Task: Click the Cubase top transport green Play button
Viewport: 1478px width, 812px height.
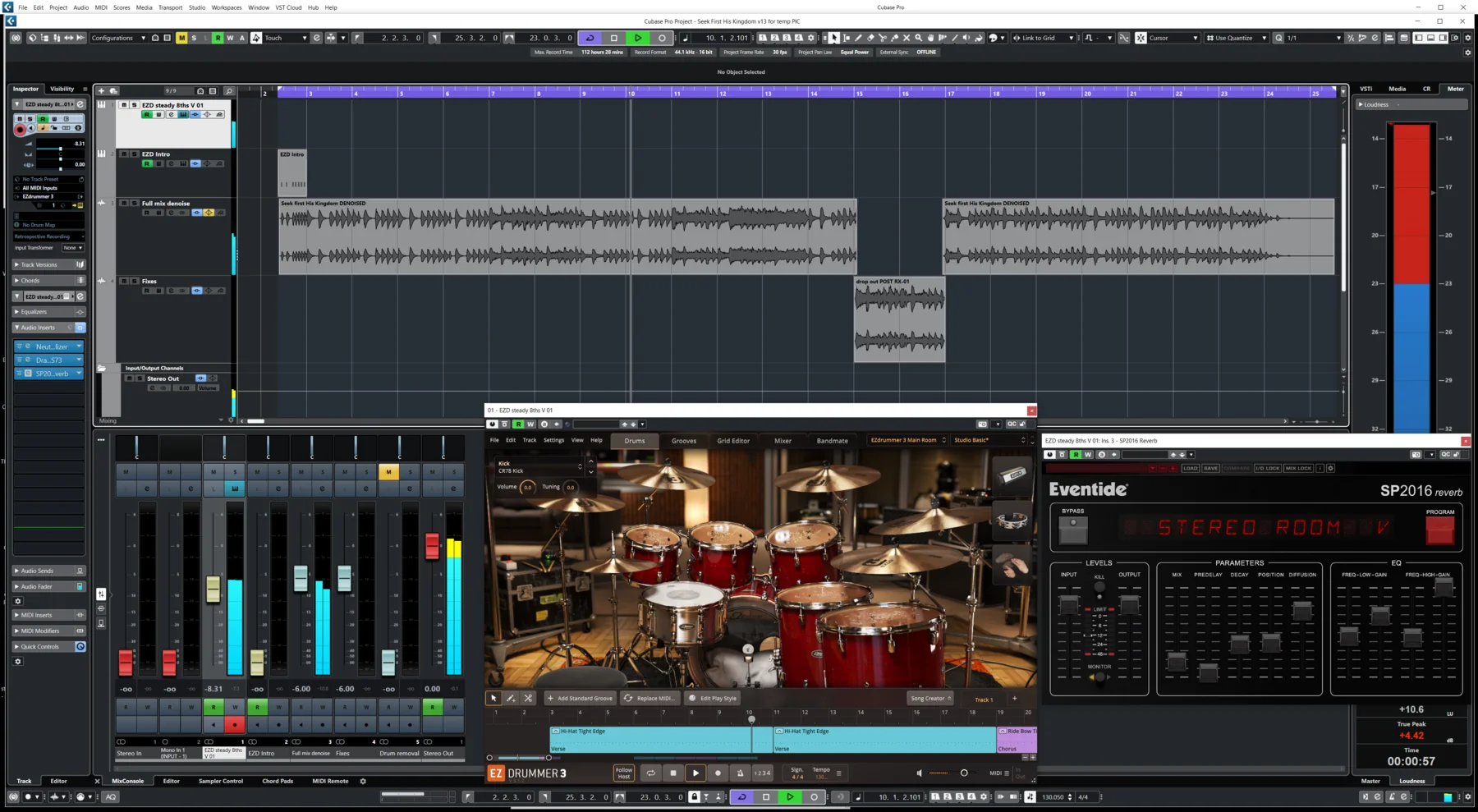Action: (638, 38)
